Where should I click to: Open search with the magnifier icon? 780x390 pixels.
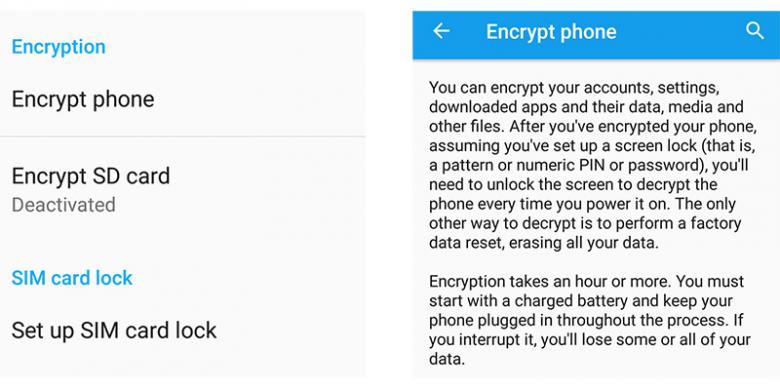(x=755, y=31)
